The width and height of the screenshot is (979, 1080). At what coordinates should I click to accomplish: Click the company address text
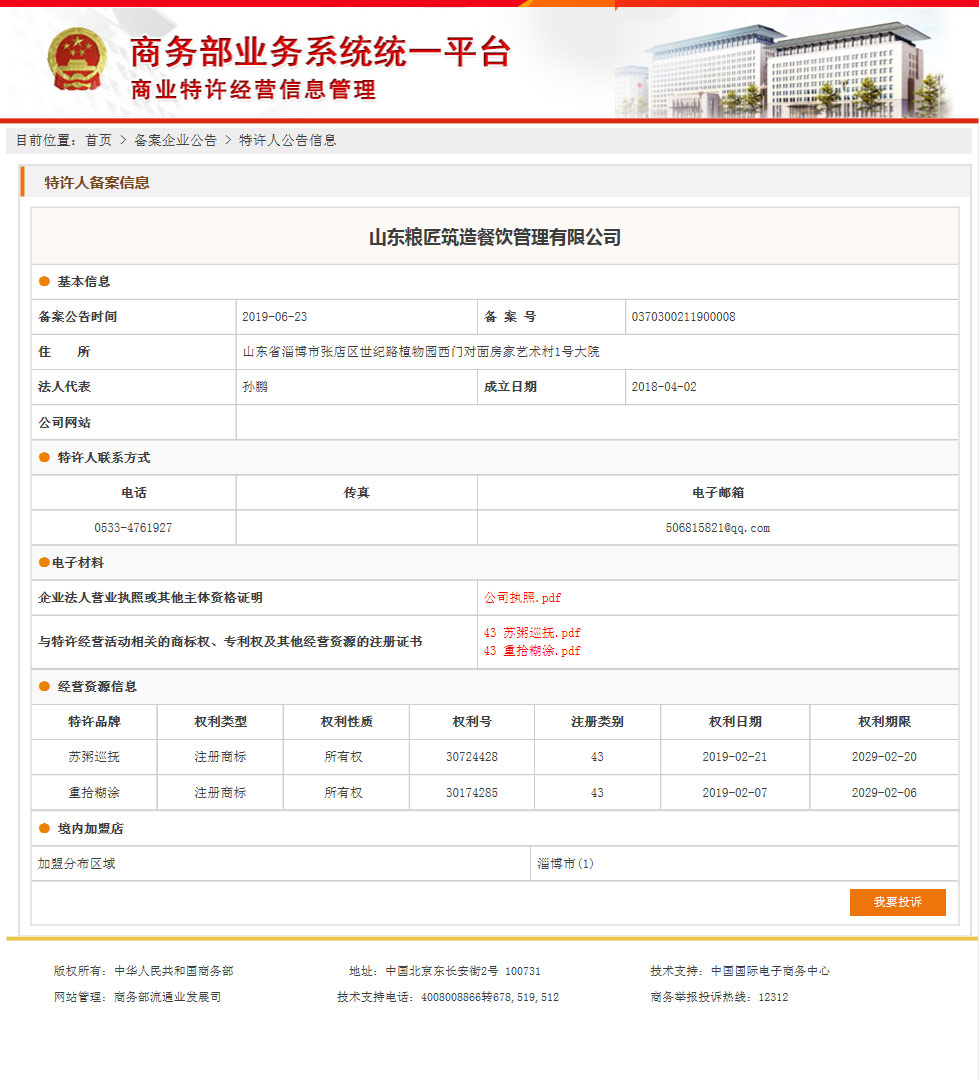(x=421, y=352)
